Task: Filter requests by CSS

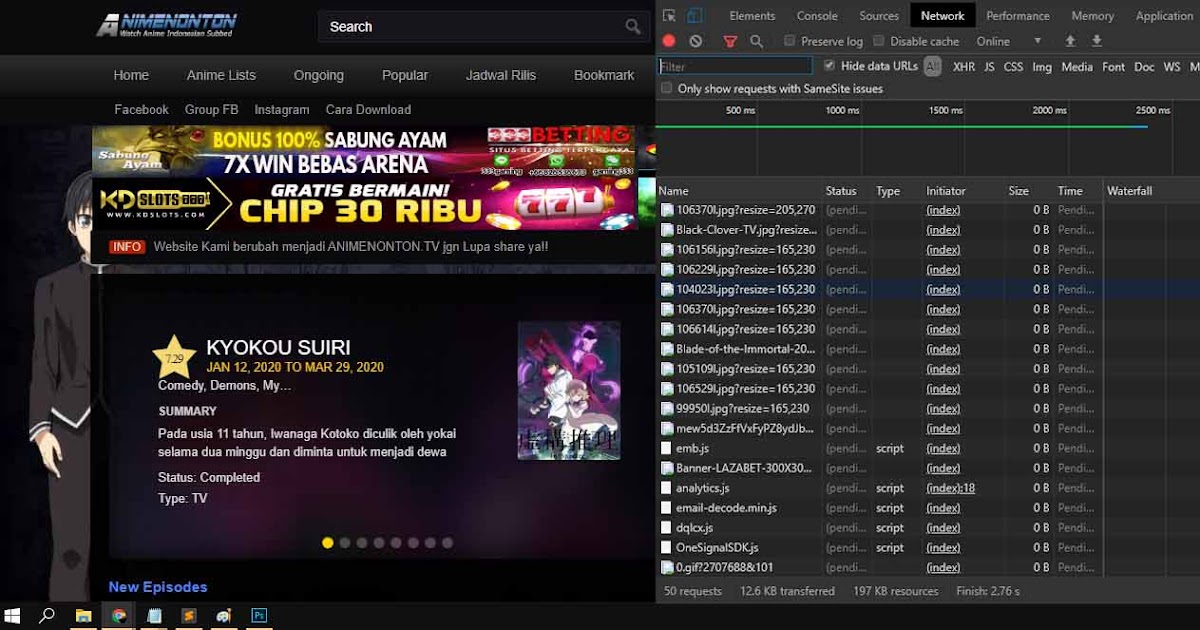Action: coord(1013,67)
